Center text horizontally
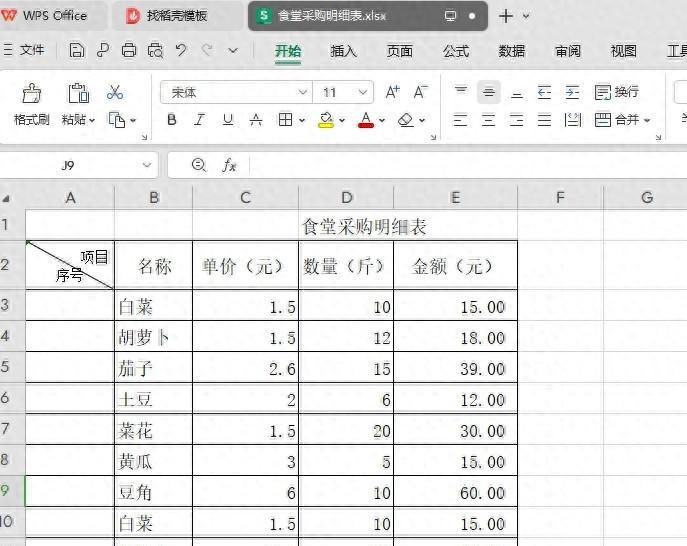This screenshot has width=687, height=546. [x=489, y=120]
